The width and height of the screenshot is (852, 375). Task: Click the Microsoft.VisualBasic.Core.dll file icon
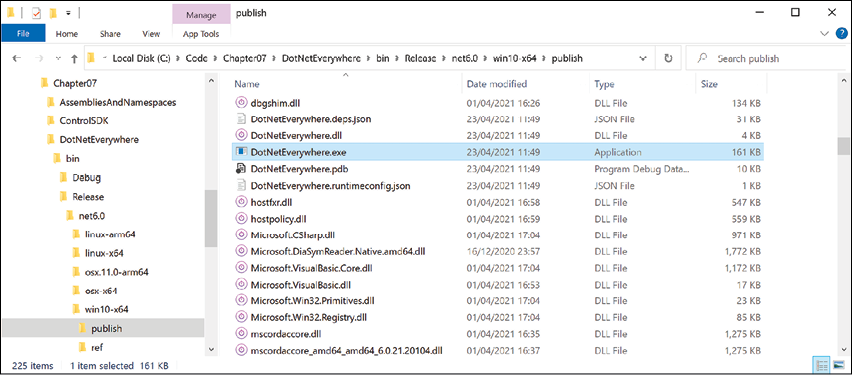[x=241, y=268]
